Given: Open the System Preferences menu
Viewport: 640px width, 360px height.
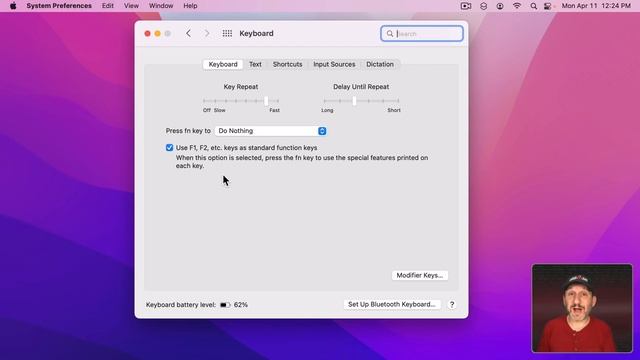Looking at the screenshot, I should point(59,6).
